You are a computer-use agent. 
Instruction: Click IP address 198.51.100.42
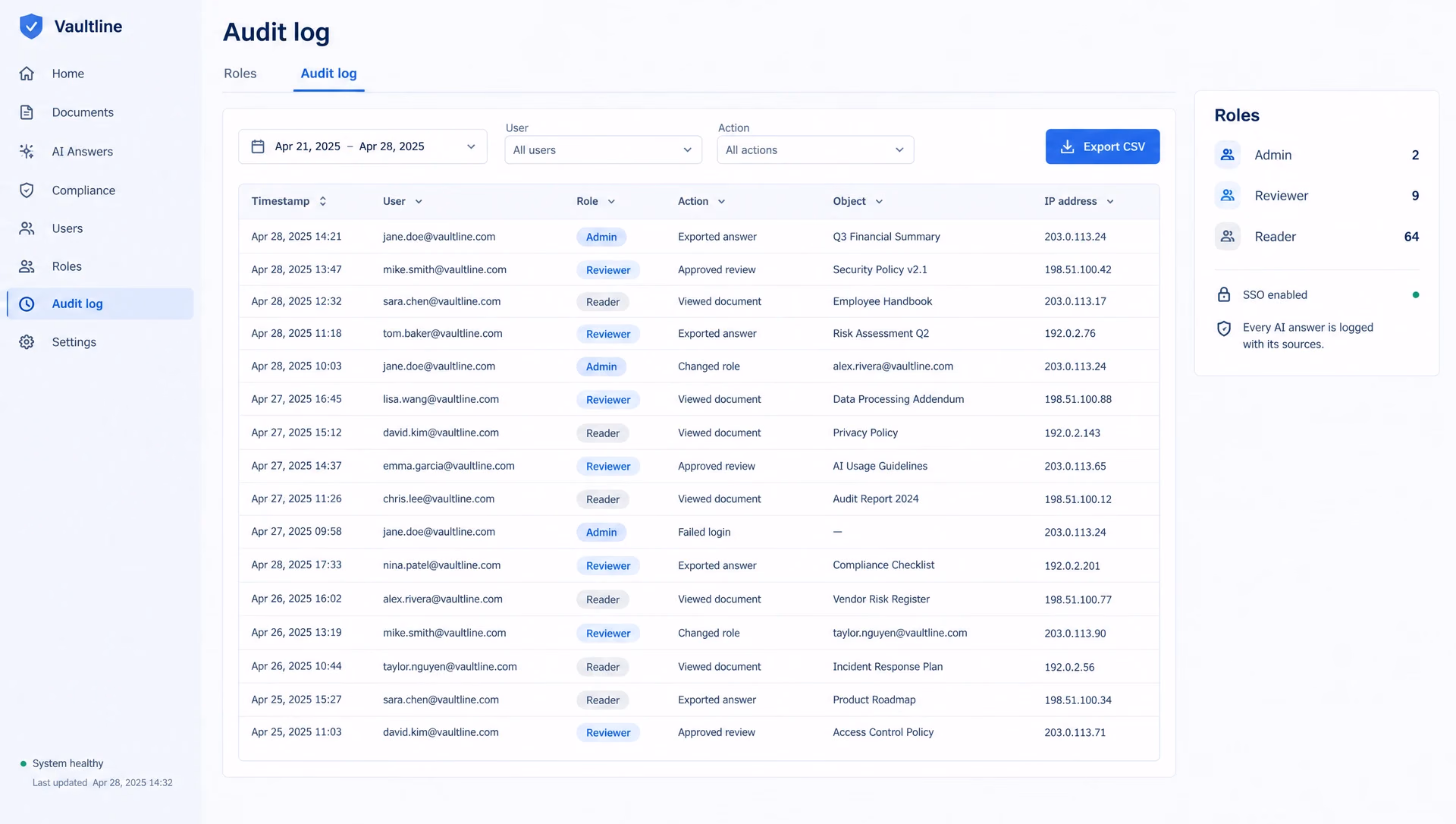pos(1078,269)
